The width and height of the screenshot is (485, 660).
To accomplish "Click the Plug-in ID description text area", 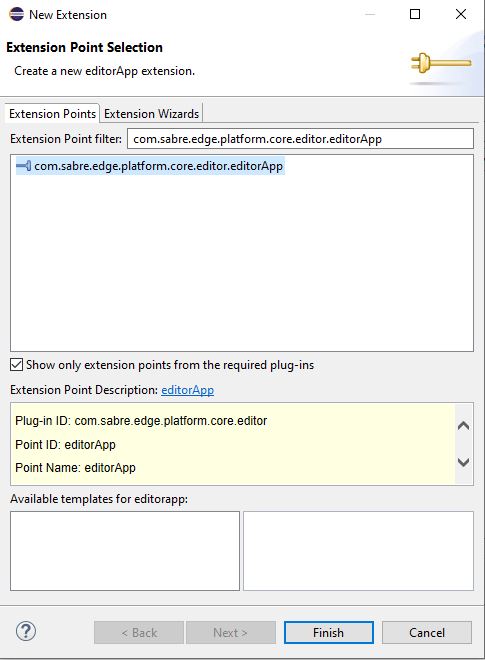I will pyautogui.click(x=233, y=444).
